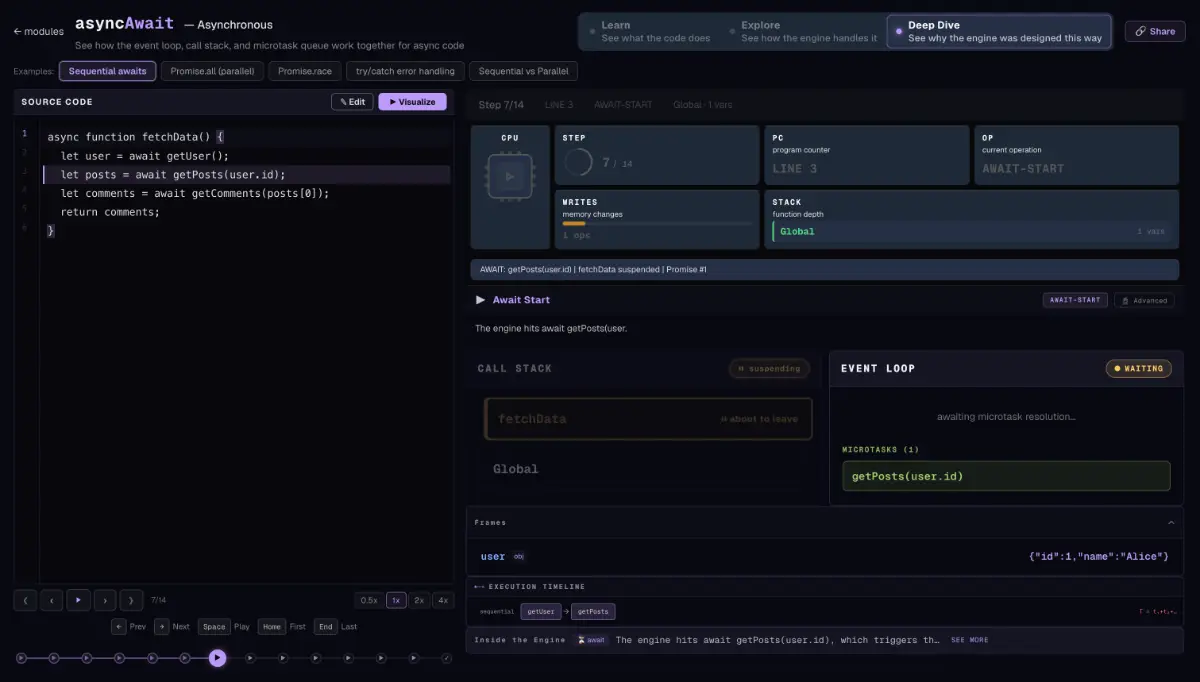Image resolution: width=1200 pixels, height=682 pixels.
Task: Switch to Learn mode
Action: pos(655,31)
